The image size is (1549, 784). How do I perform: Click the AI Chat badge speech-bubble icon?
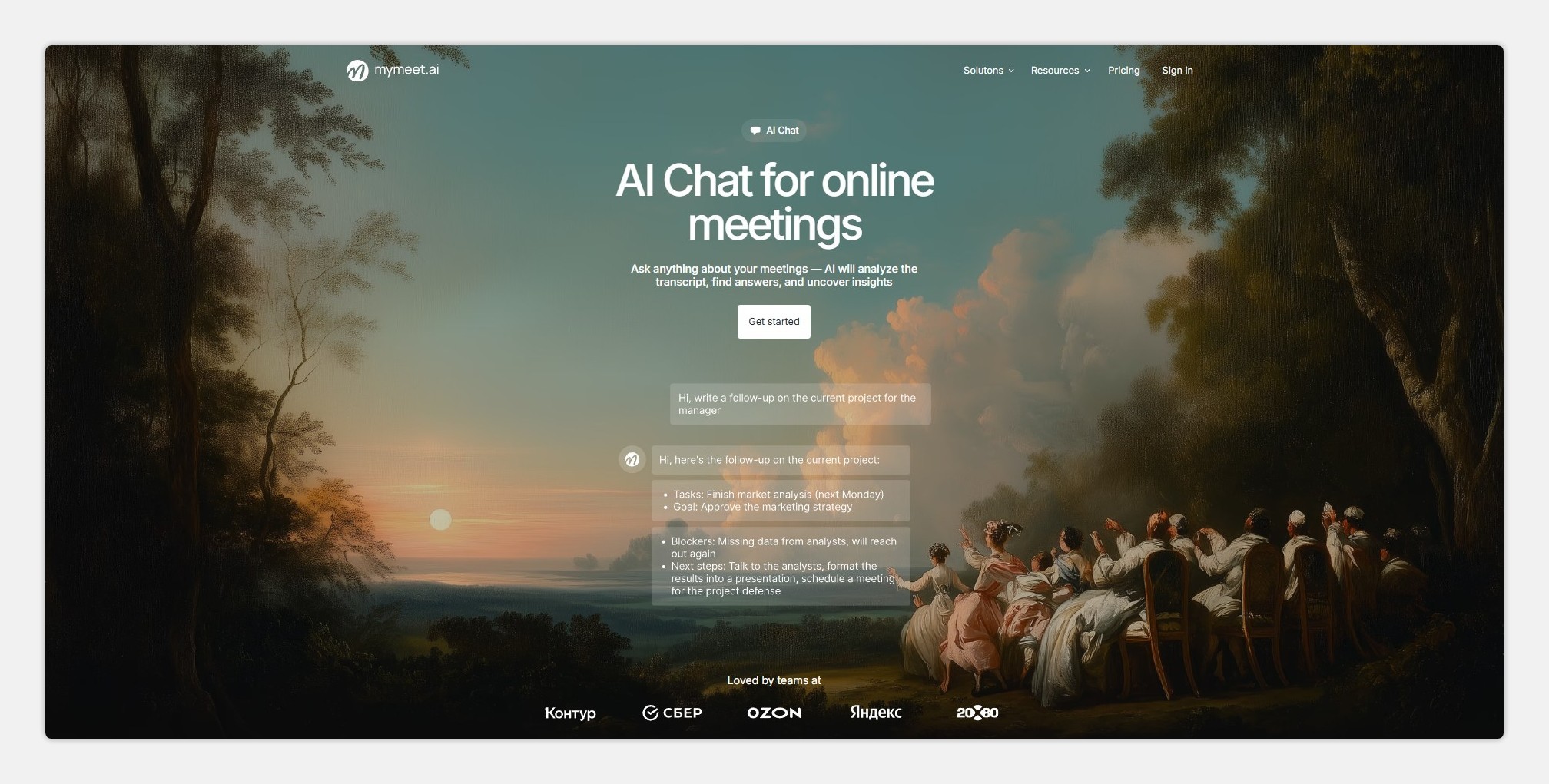tap(755, 131)
